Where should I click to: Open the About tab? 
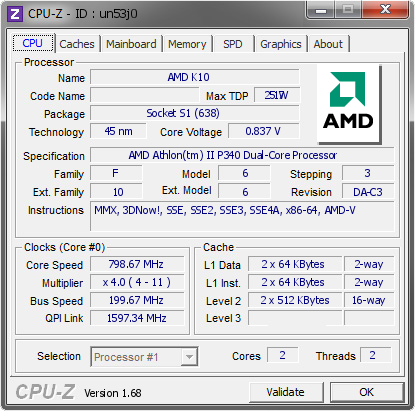pyautogui.click(x=328, y=44)
